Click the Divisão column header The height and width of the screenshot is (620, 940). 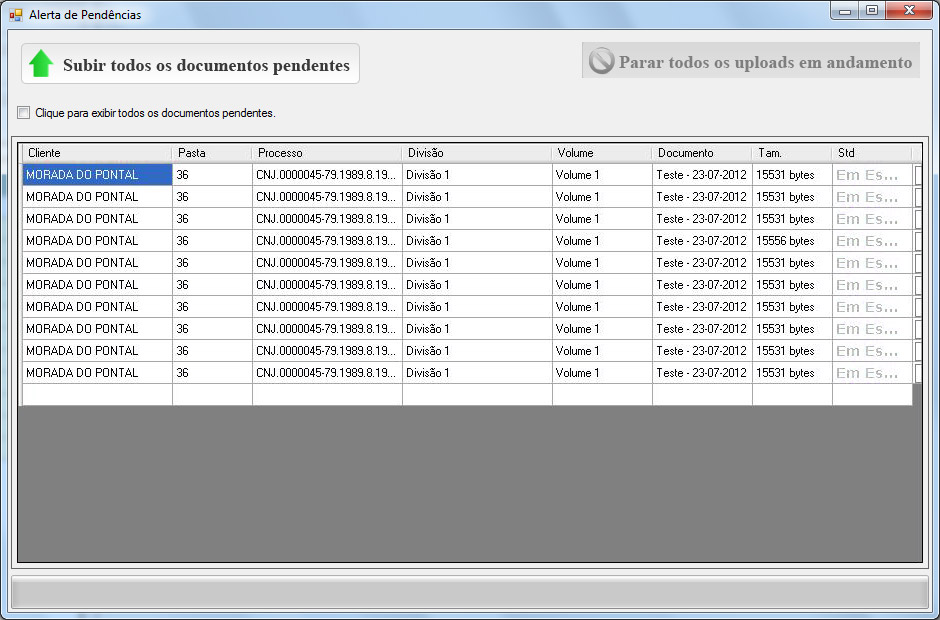(476, 153)
